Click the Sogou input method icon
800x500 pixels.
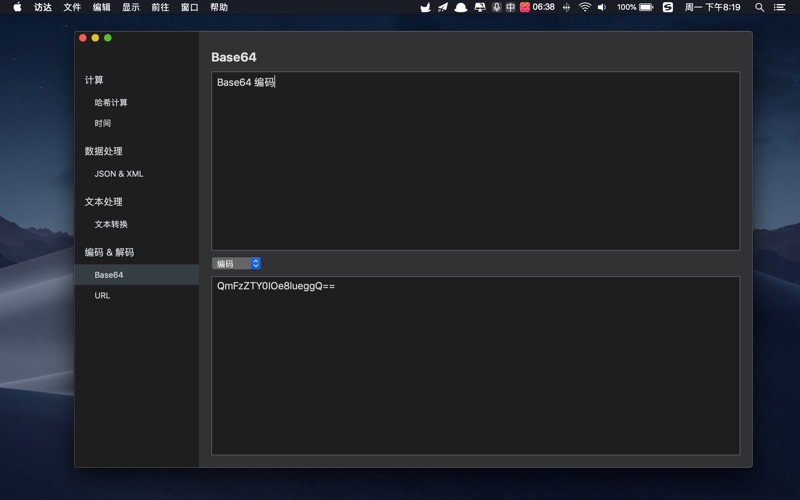(668, 7)
